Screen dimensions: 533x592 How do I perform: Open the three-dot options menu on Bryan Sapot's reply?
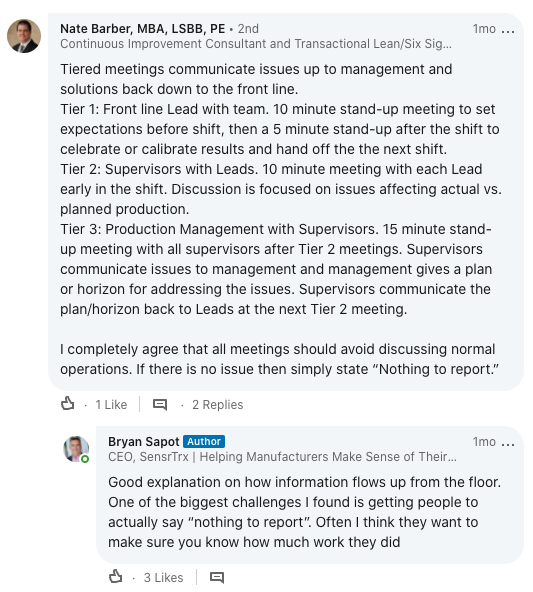tap(508, 443)
